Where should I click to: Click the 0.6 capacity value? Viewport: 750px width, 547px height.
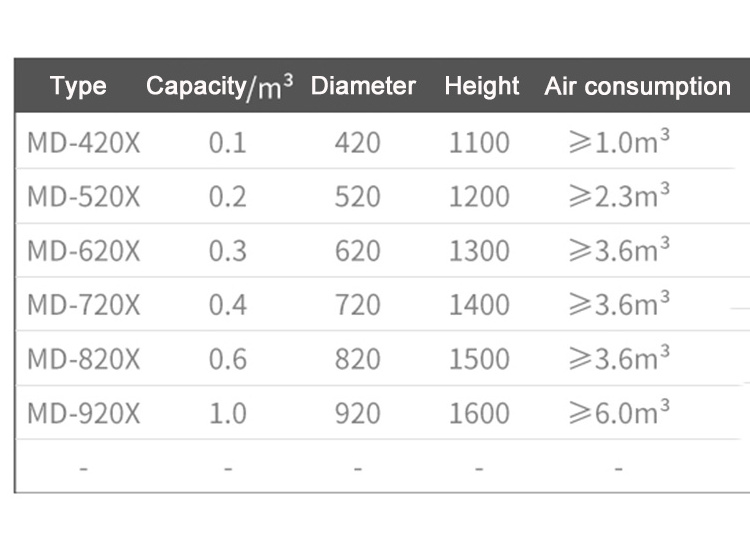pos(227,358)
